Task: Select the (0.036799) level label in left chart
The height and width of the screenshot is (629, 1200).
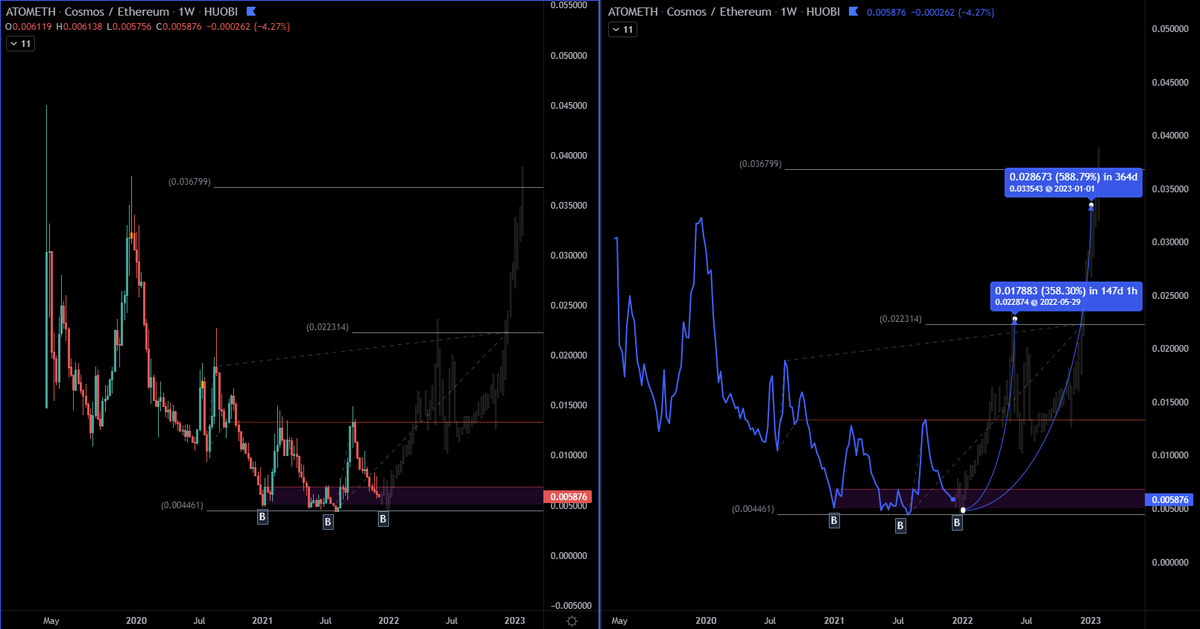Action: (x=187, y=182)
